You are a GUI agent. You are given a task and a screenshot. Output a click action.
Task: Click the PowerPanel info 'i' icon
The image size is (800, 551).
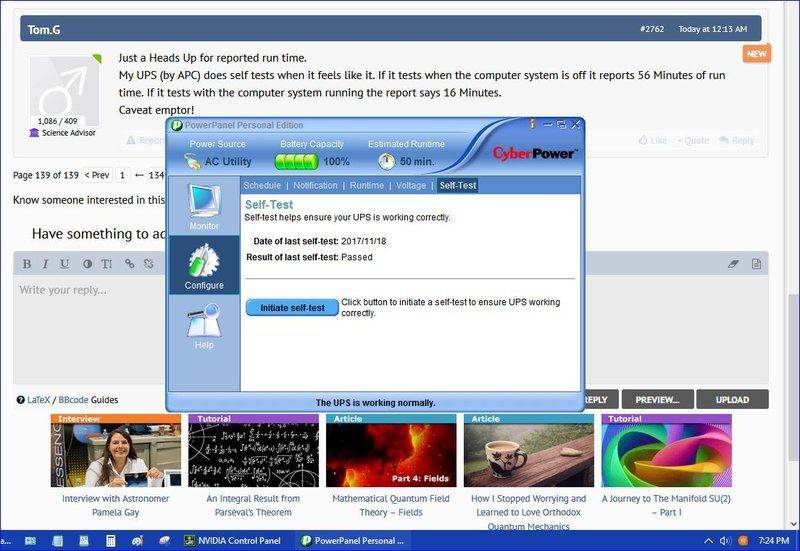tap(532, 124)
